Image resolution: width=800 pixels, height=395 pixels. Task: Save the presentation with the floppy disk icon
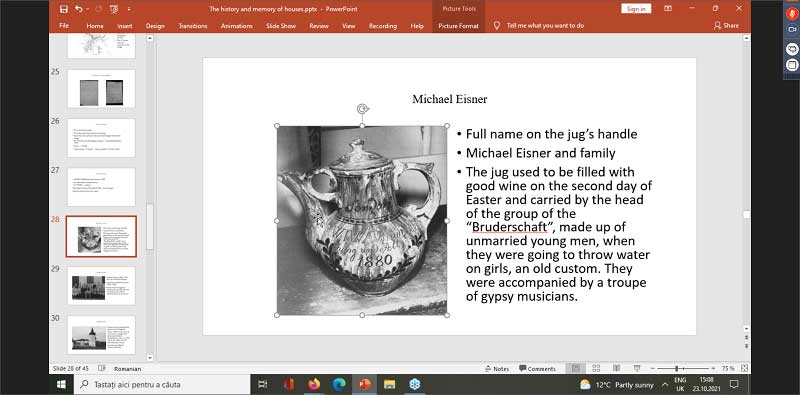[64, 9]
